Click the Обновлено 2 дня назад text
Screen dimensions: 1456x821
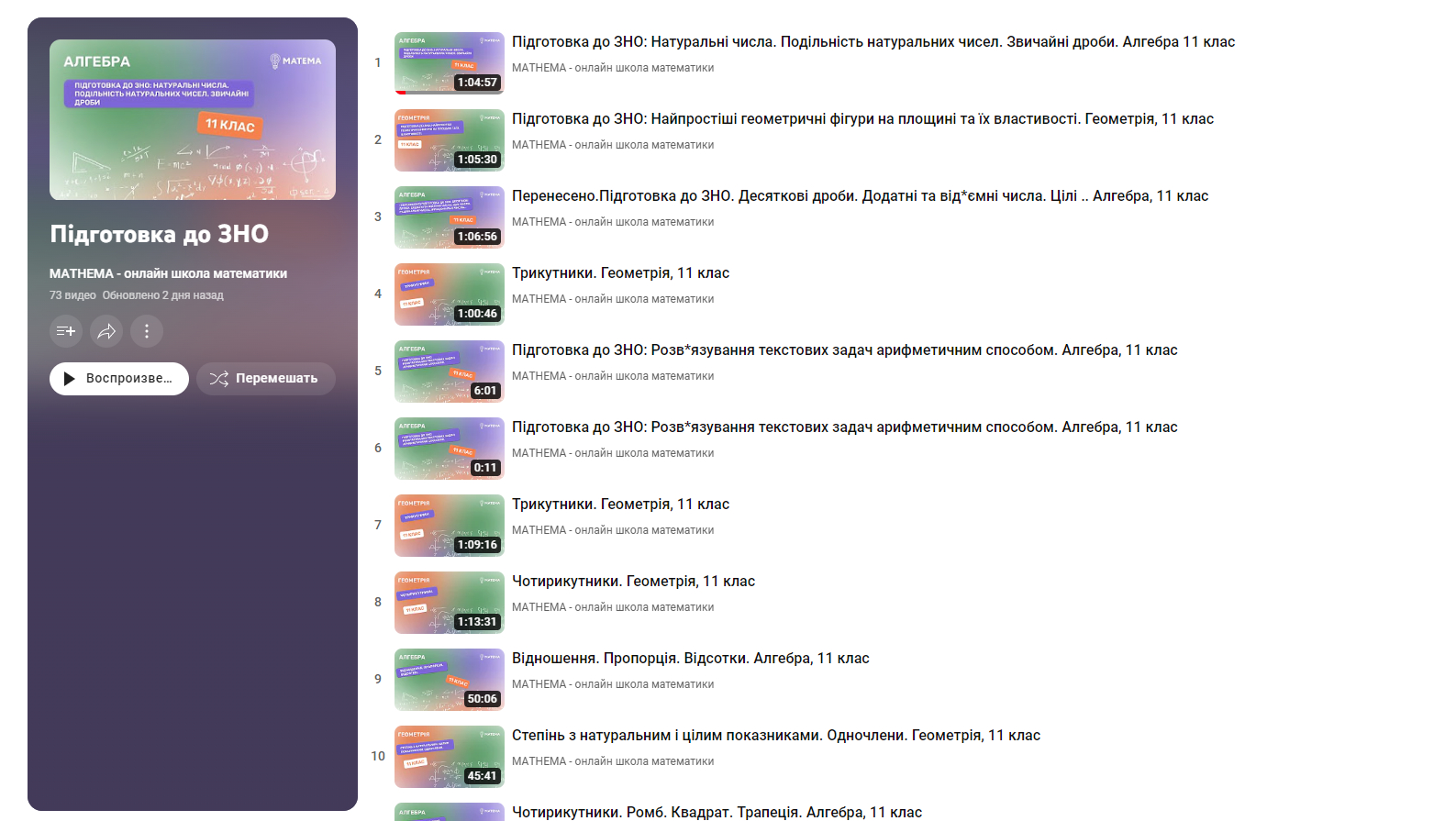click(163, 295)
